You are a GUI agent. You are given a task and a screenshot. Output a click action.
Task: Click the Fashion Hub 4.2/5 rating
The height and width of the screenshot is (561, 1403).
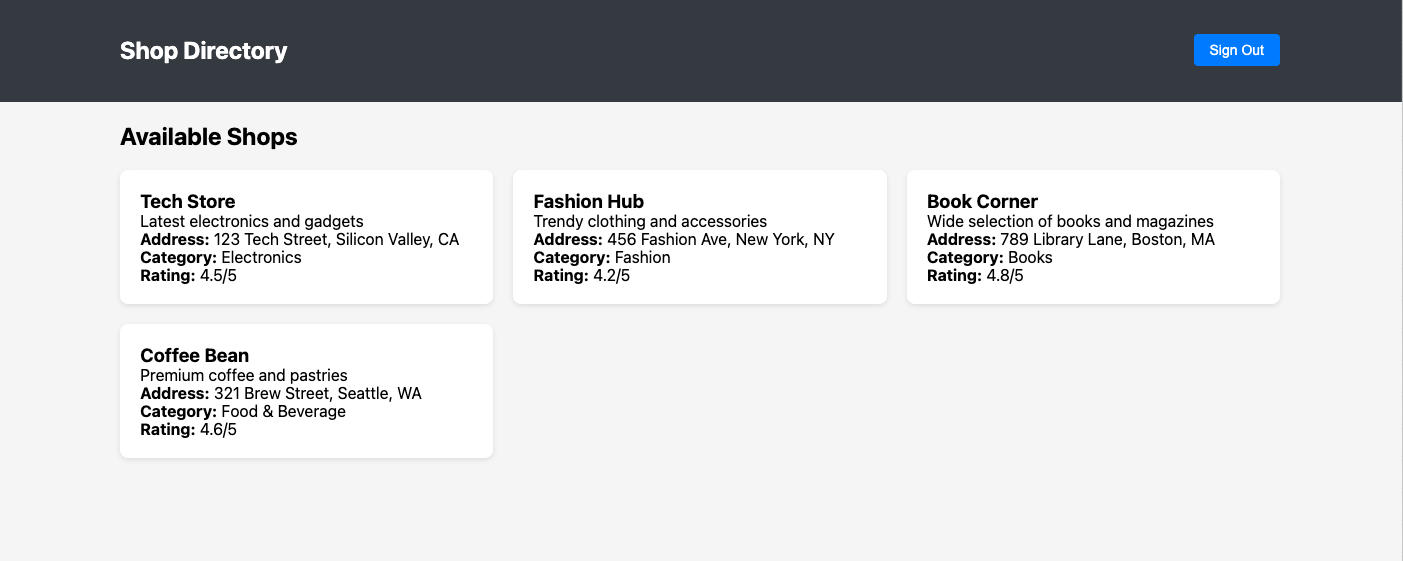click(x=581, y=275)
